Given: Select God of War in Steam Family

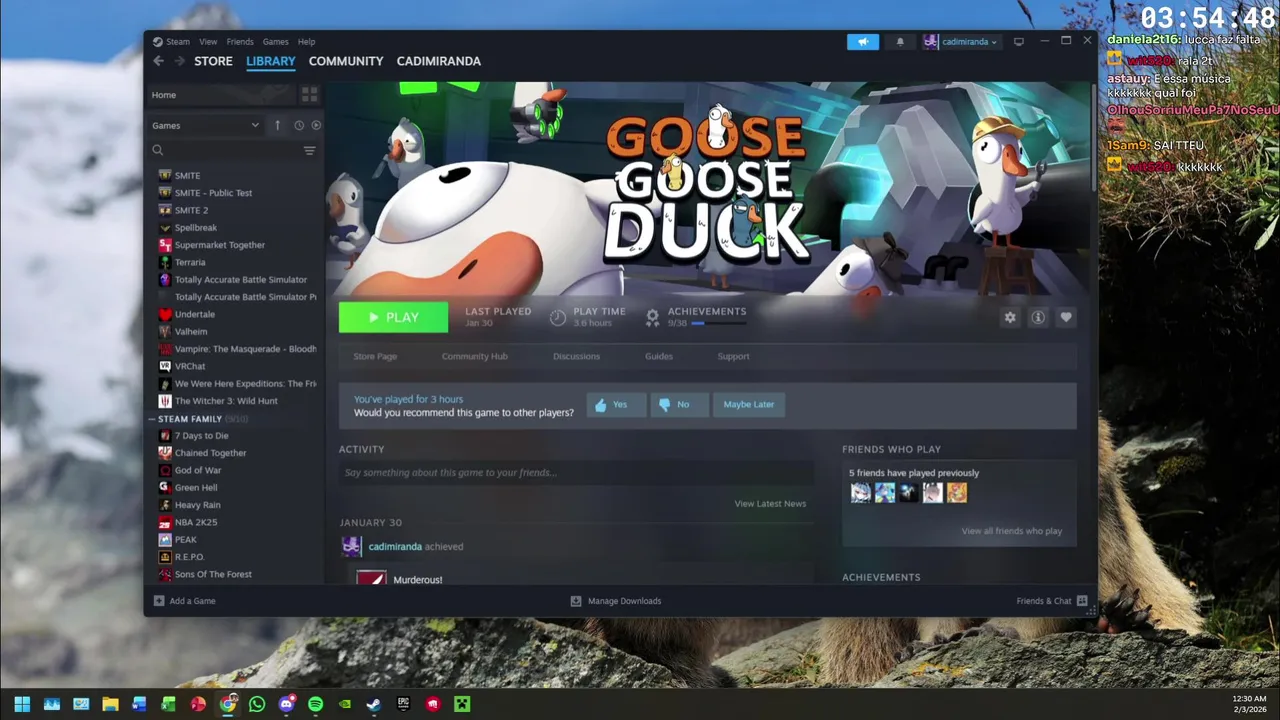Looking at the screenshot, I should (198, 470).
